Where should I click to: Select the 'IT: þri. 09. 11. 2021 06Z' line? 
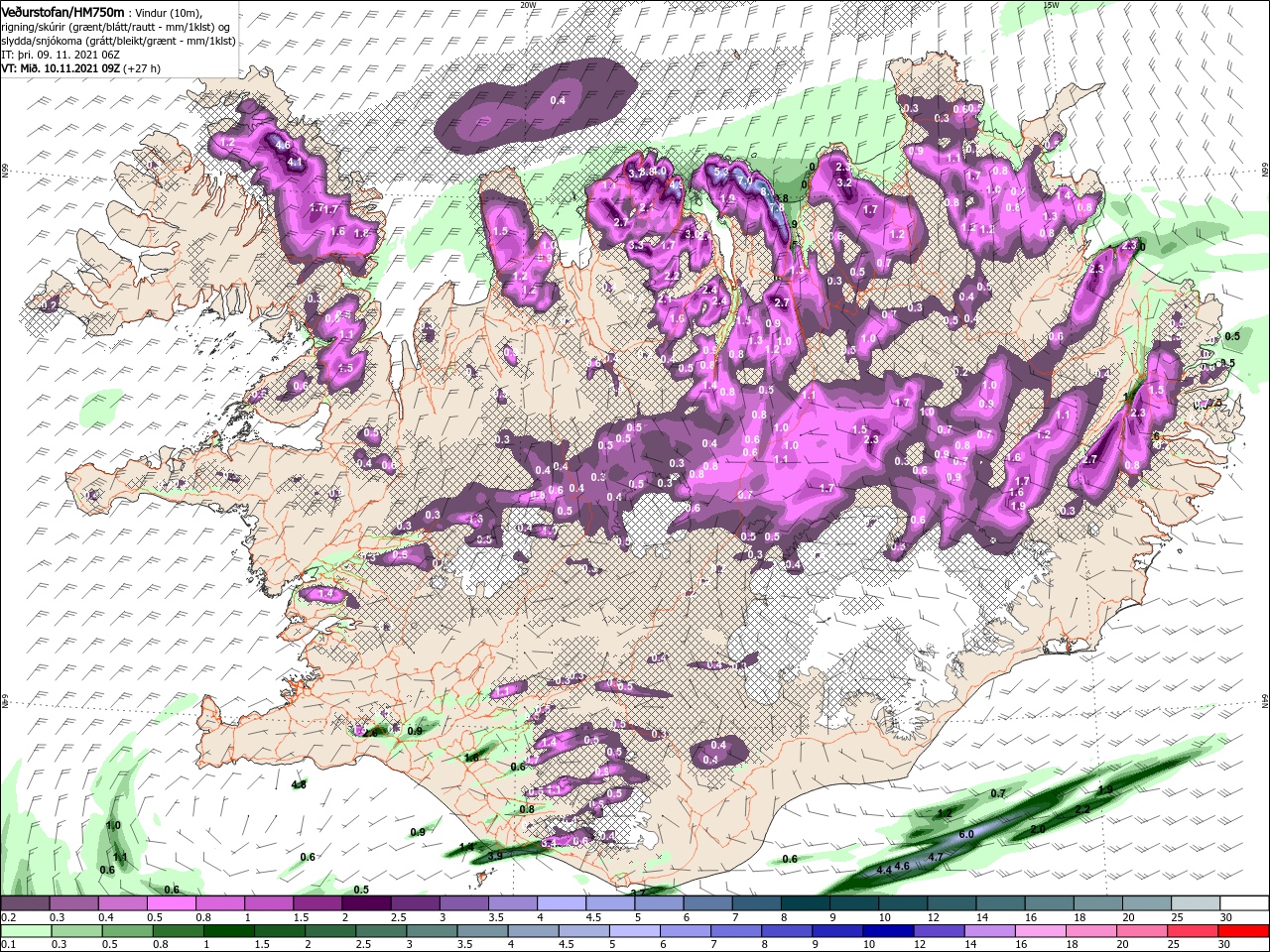click(61, 54)
